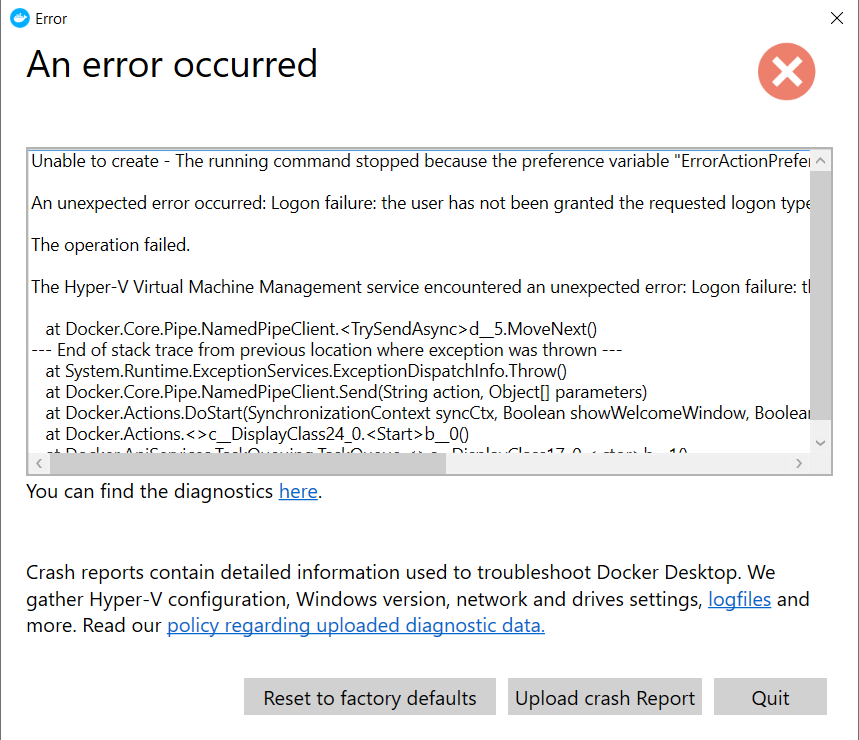This screenshot has width=859, height=740.
Task: Click the red circular error X icon
Action: [786, 71]
